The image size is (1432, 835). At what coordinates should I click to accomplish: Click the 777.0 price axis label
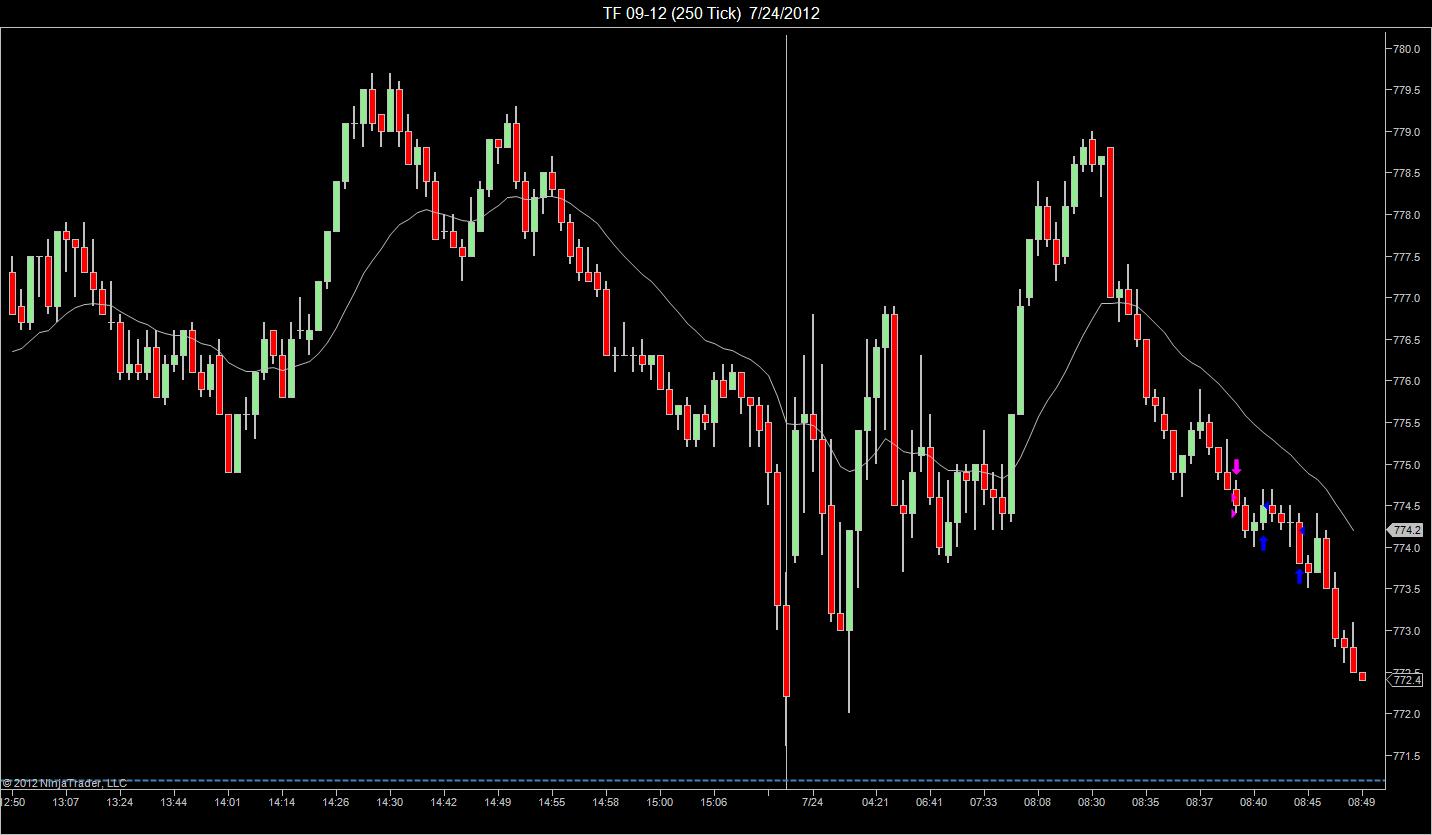click(x=1407, y=298)
